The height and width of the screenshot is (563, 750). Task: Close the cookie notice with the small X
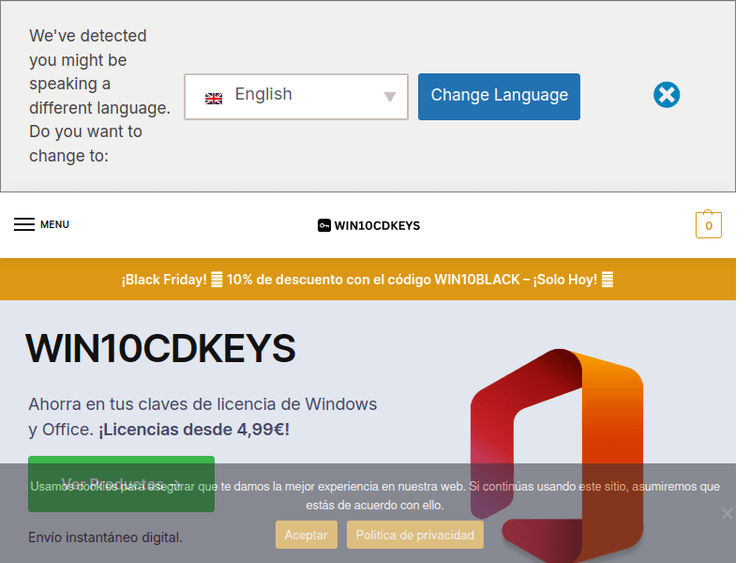coord(727,513)
